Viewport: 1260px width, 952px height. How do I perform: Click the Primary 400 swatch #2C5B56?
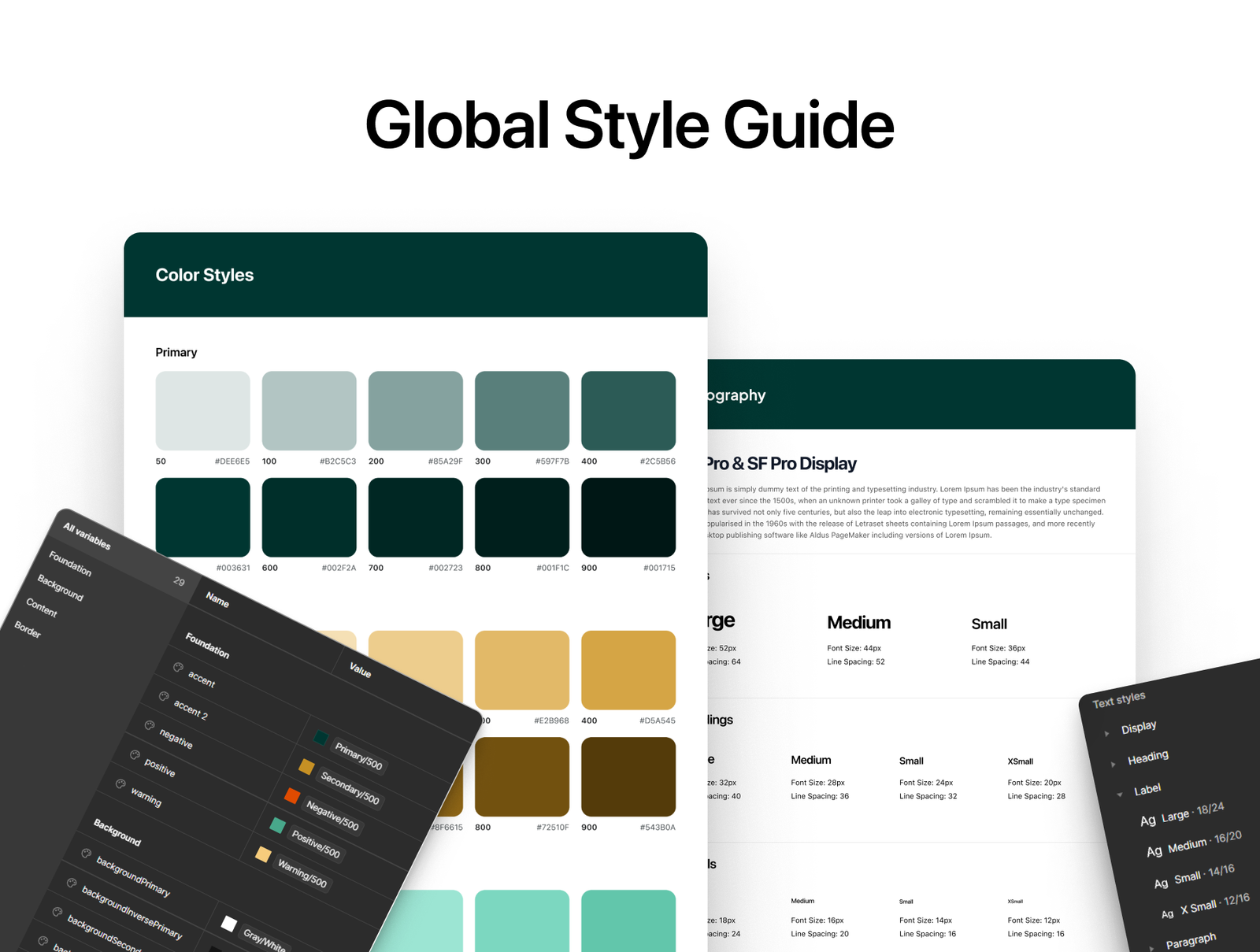628,410
